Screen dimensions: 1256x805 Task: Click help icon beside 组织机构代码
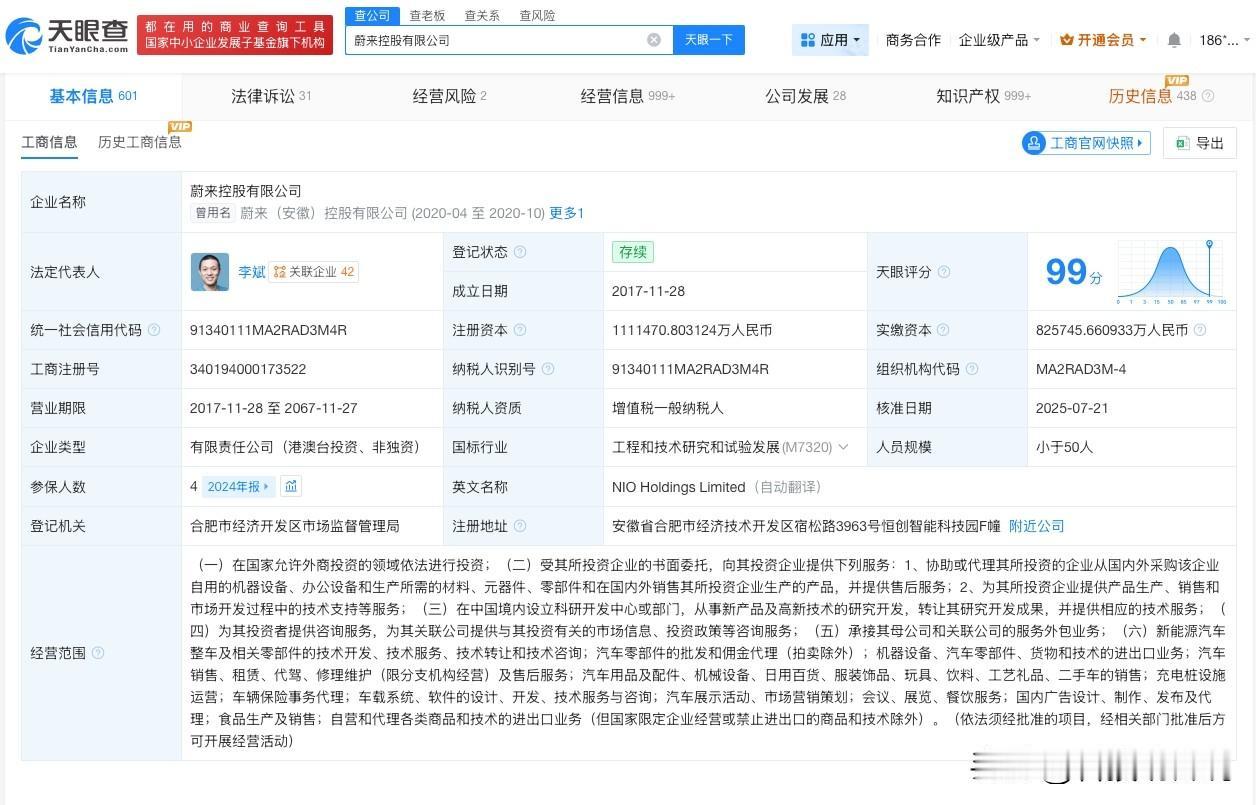[971, 369]
